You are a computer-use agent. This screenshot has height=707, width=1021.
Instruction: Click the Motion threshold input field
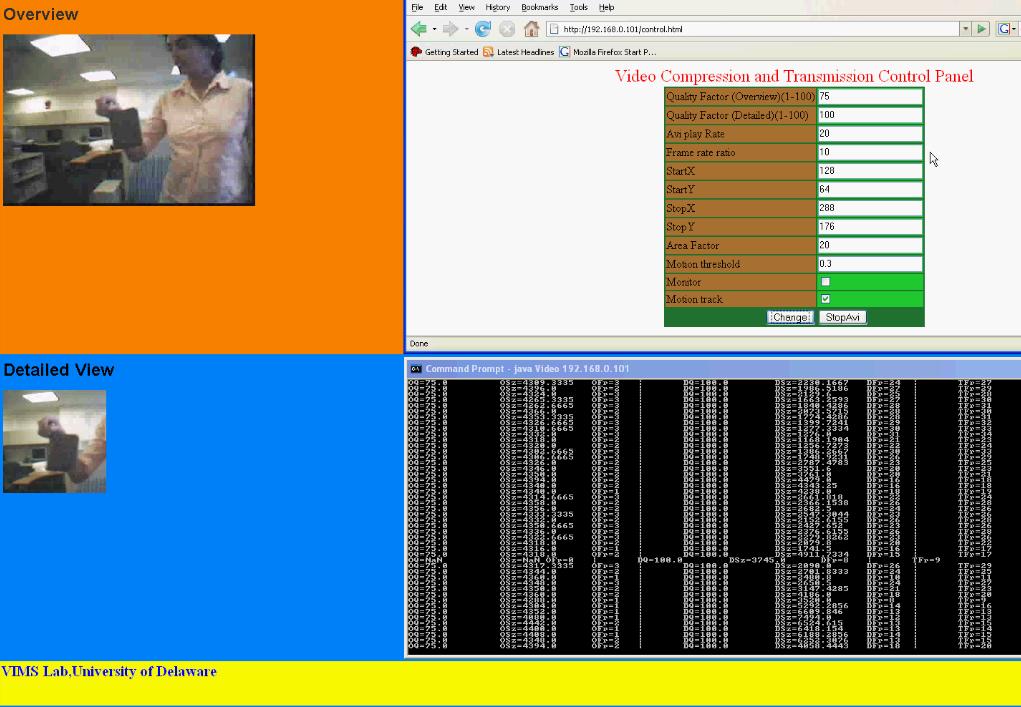click(869, 264)
